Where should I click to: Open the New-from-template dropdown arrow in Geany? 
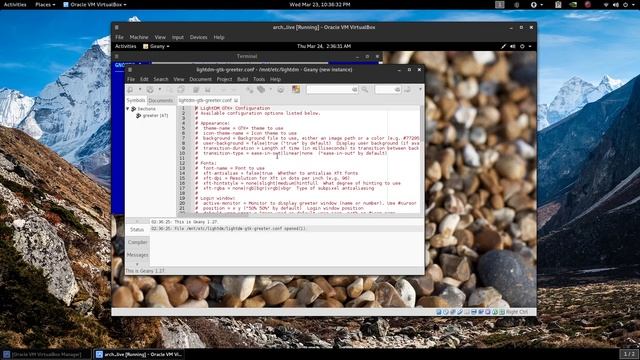140,89
